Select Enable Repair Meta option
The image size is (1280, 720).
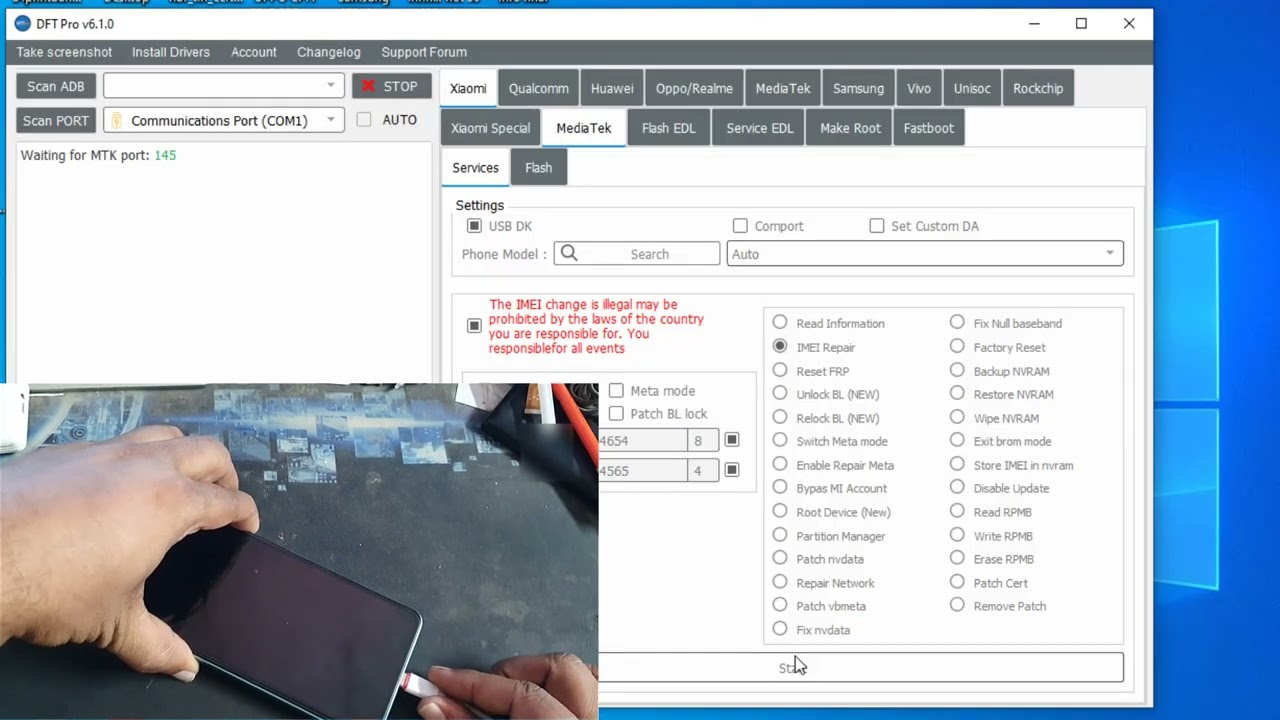[x=780, y=464]
